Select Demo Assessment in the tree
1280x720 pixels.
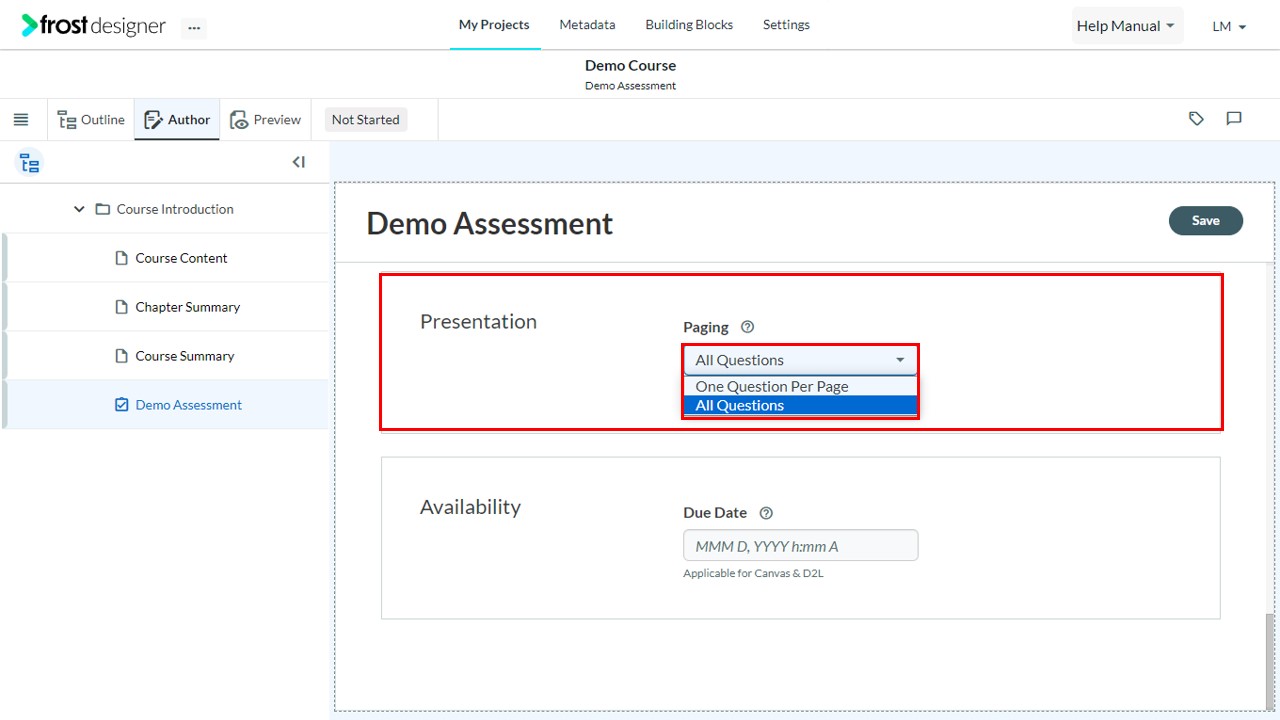tap(189, 405)
